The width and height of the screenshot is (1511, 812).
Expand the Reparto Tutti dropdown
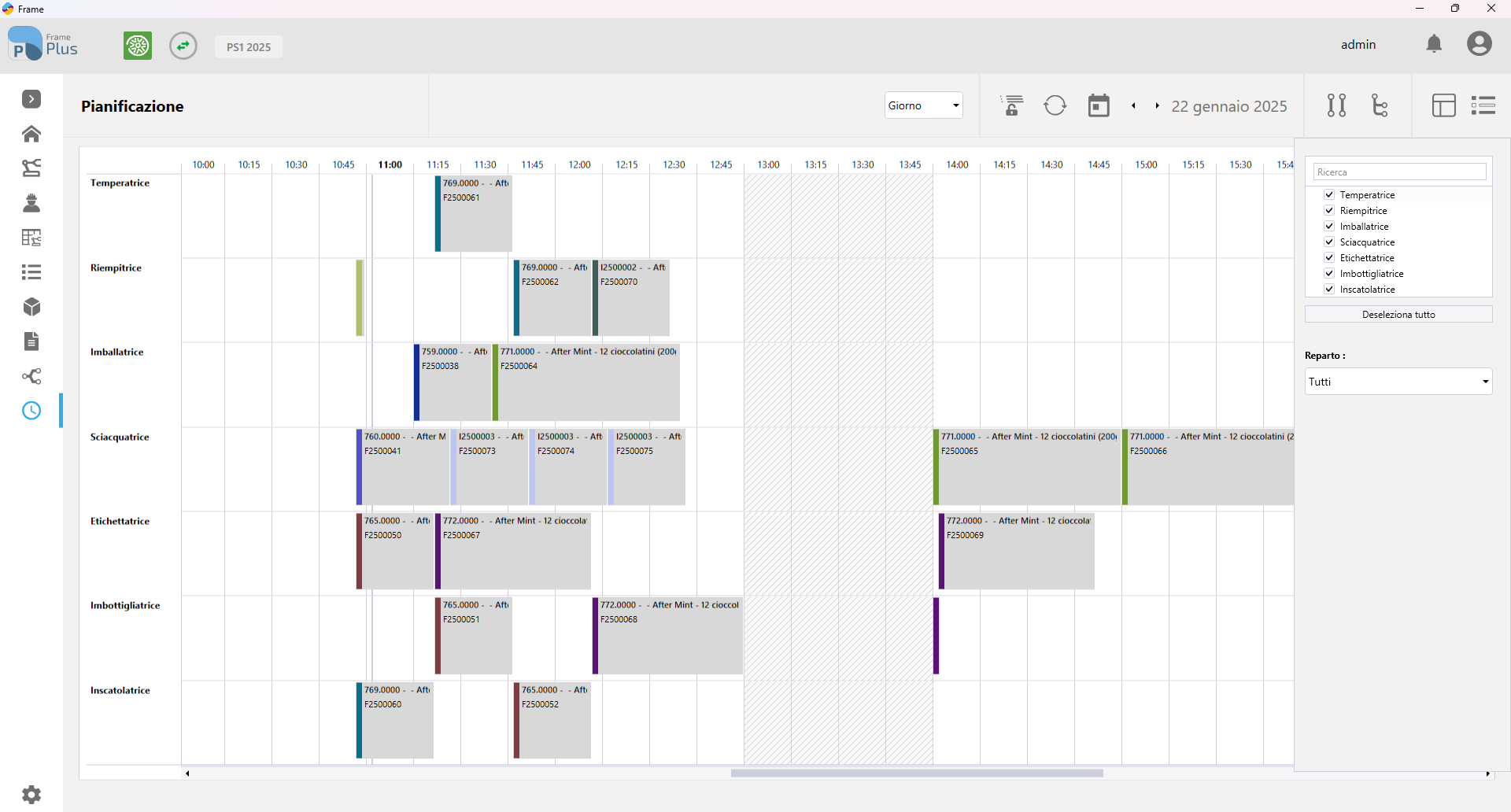click(1398, 382)
